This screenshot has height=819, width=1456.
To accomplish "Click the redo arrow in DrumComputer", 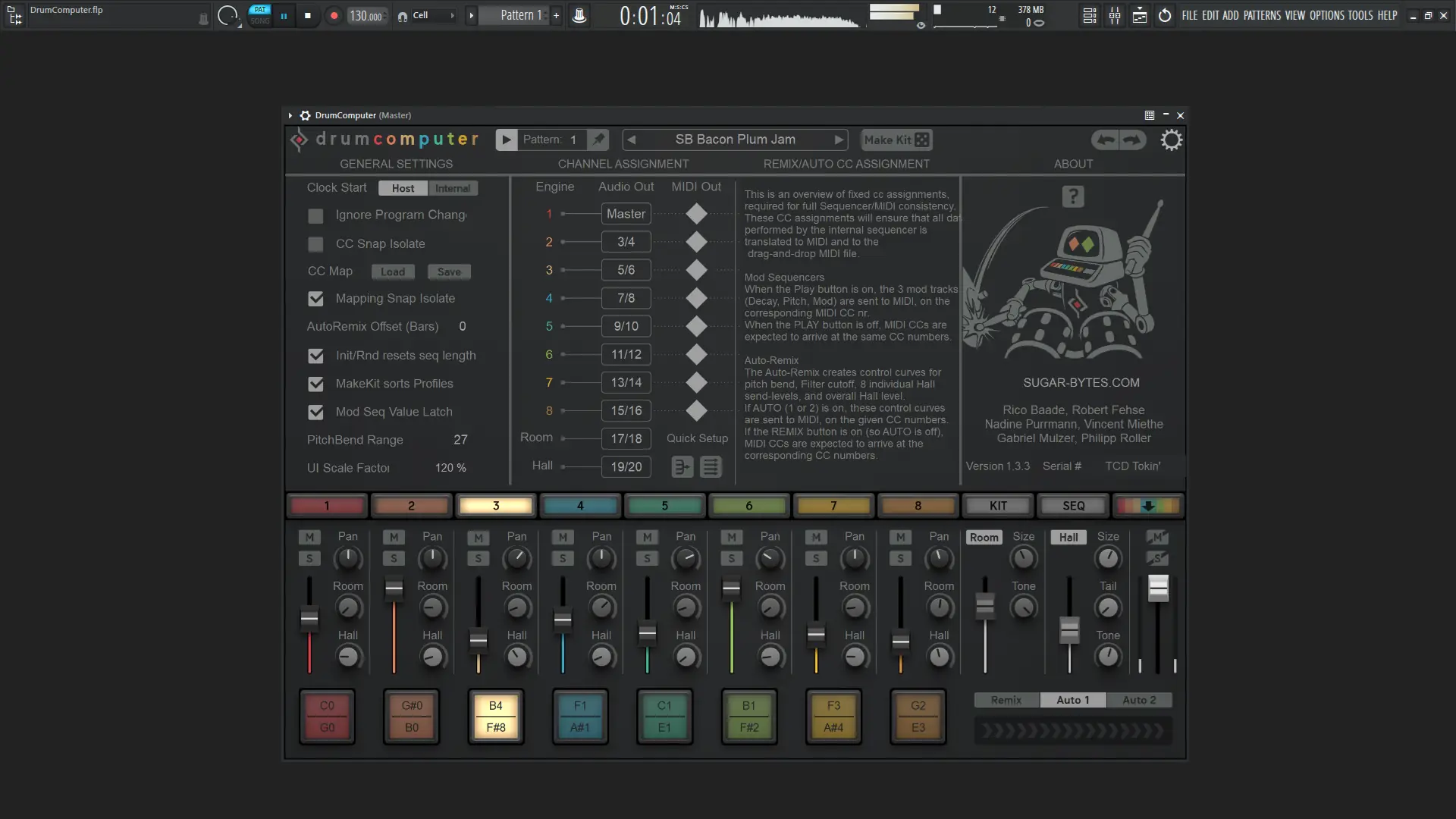I will [x=1132, y=140].
